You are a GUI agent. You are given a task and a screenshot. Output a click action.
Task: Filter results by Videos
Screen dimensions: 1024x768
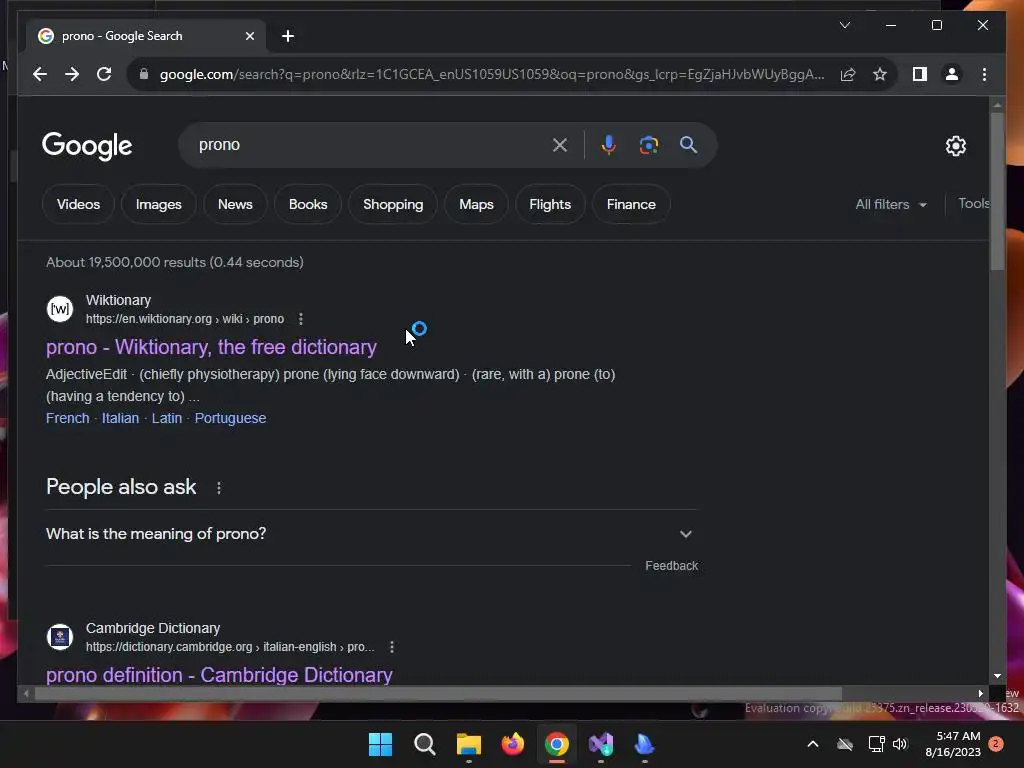point(78,204)
